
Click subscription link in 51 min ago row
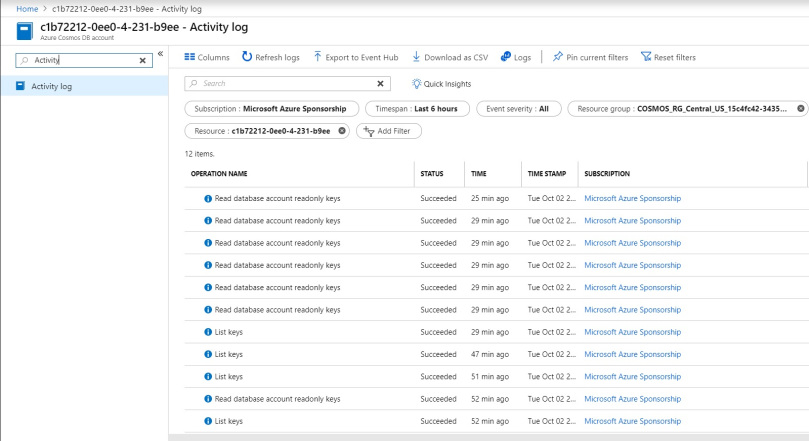tap(633, 377)
